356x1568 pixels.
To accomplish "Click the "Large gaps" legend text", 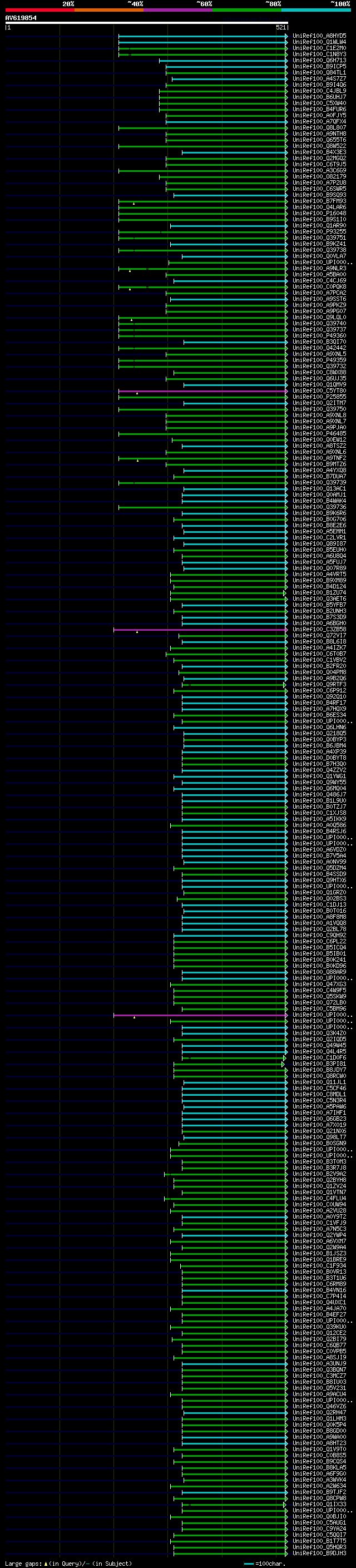I will coord(23,1564).
